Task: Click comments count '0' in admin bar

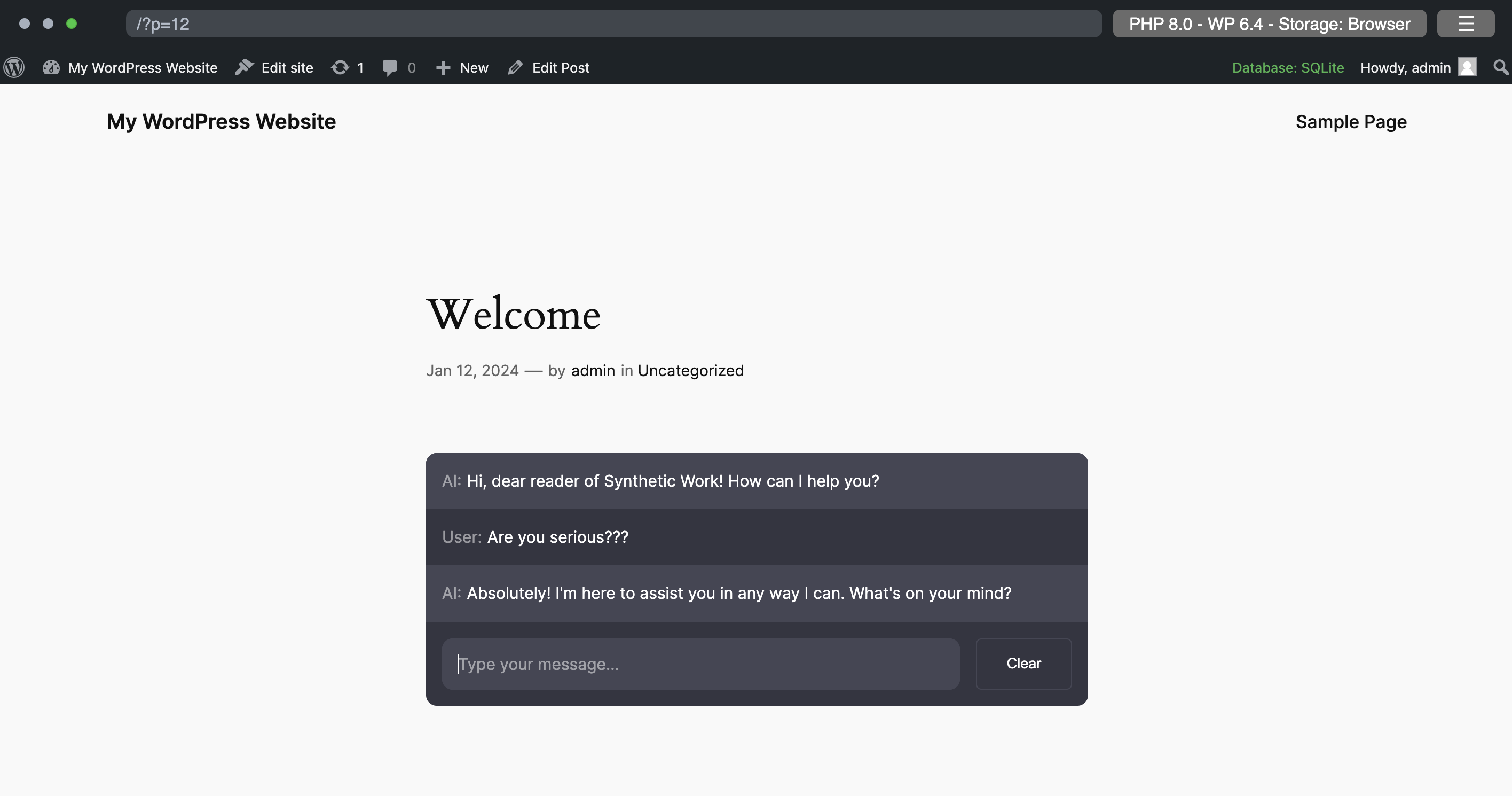Action: click(412, 67)
